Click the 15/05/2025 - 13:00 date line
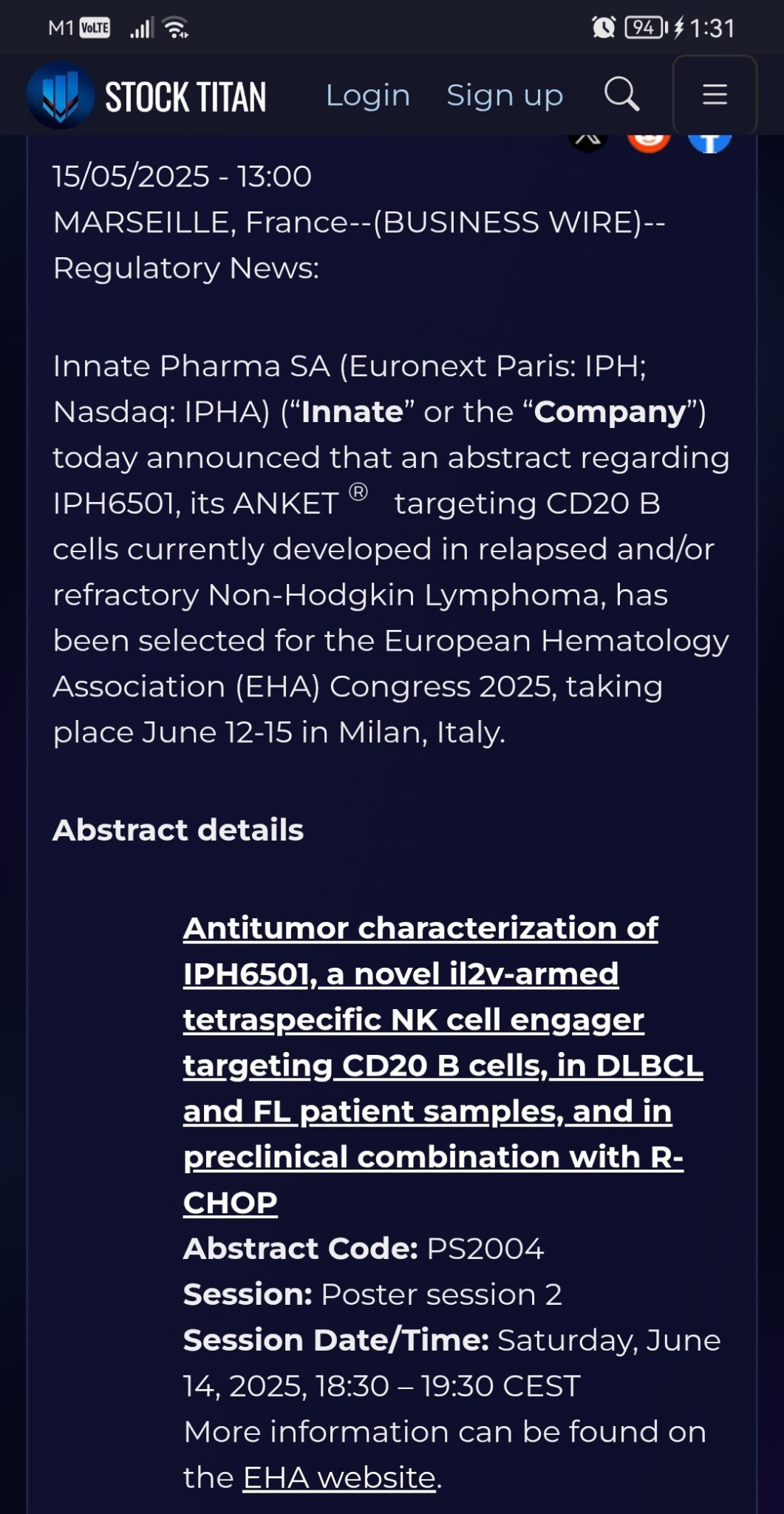Screen dimensions: 784x1514 coord(182,177)
